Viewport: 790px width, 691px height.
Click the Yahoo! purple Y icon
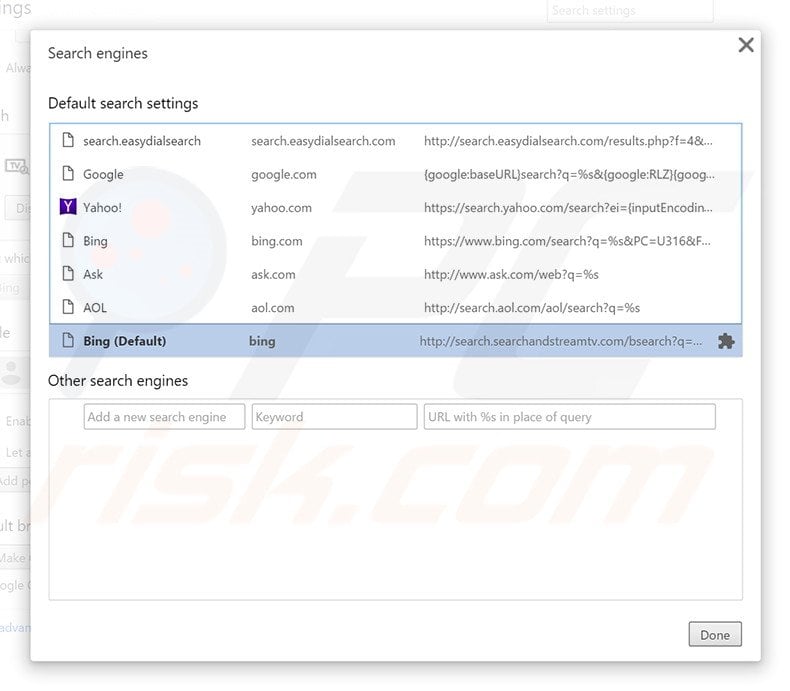coord(68,206)
